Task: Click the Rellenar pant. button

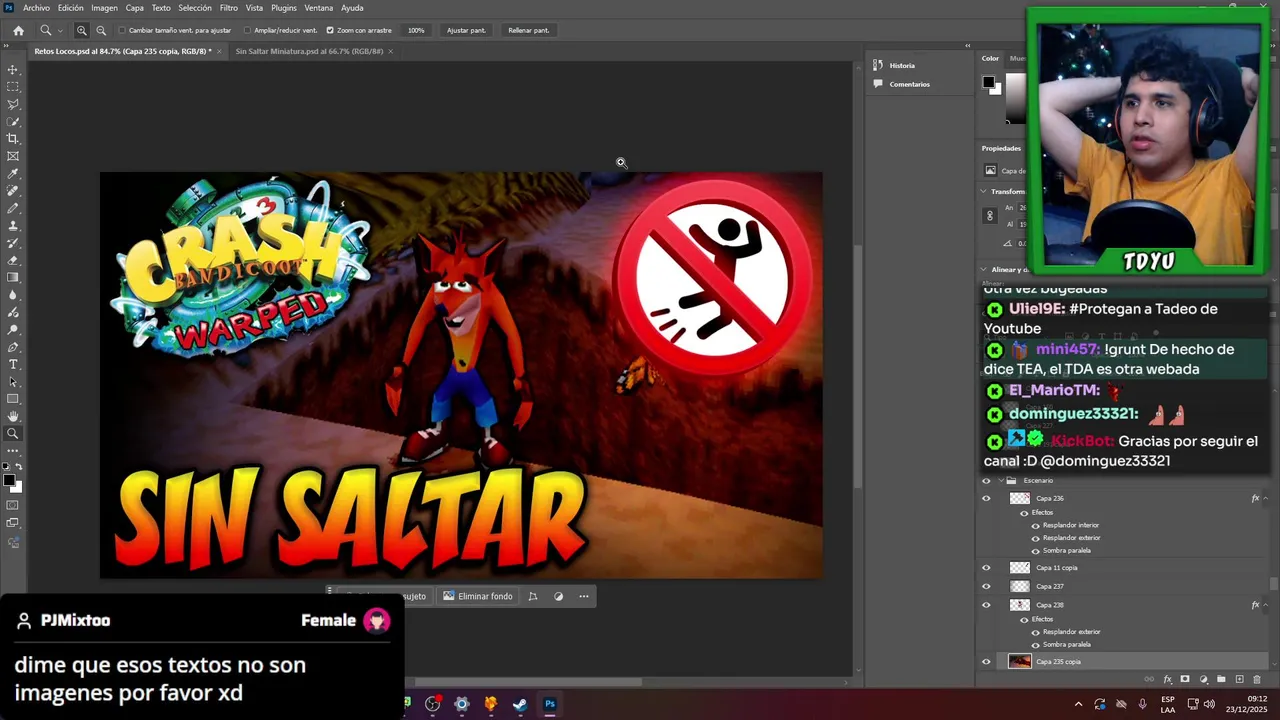Action: pyautogui.click(x=528, y=30)
